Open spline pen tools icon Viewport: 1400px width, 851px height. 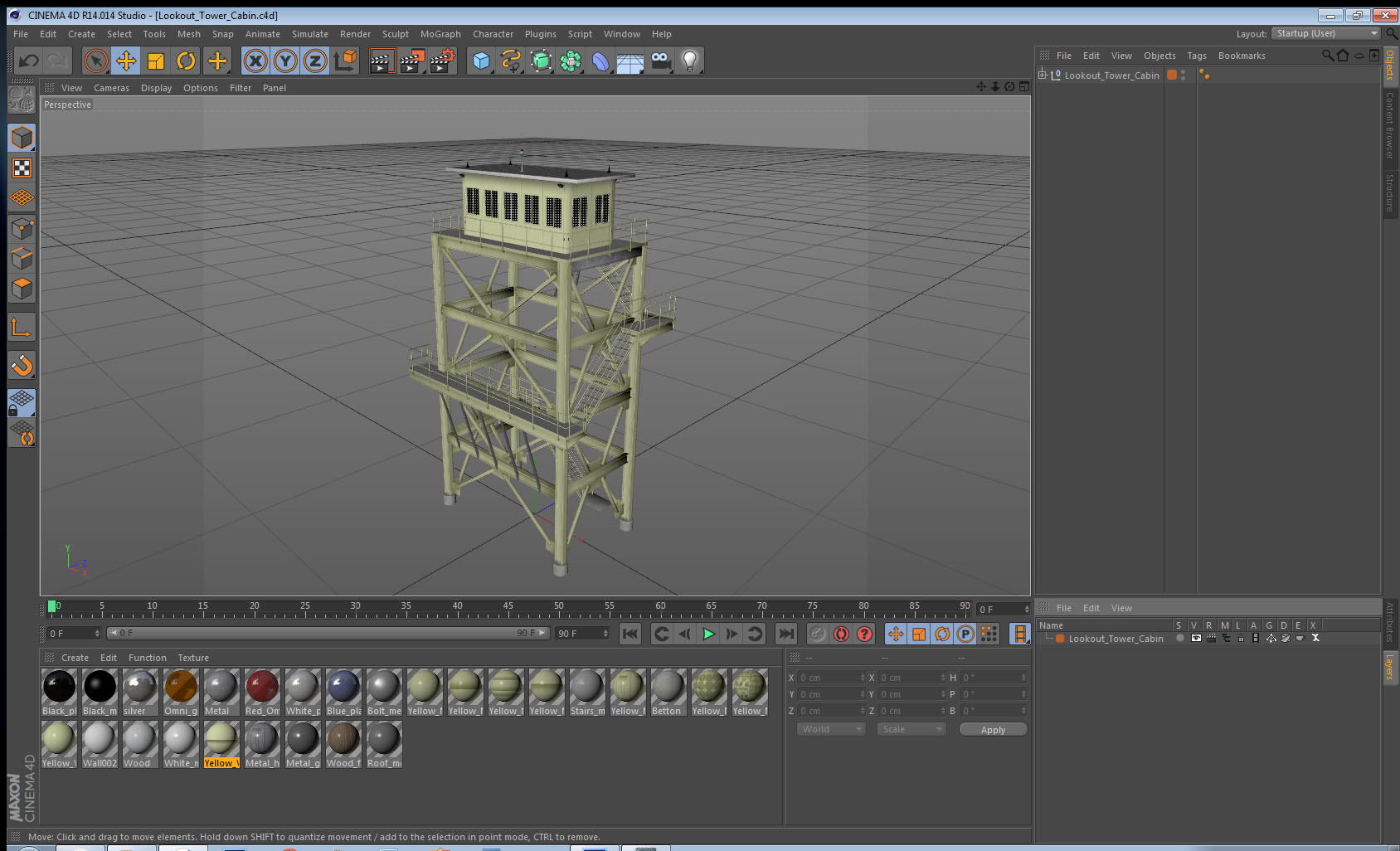[511, 61]
